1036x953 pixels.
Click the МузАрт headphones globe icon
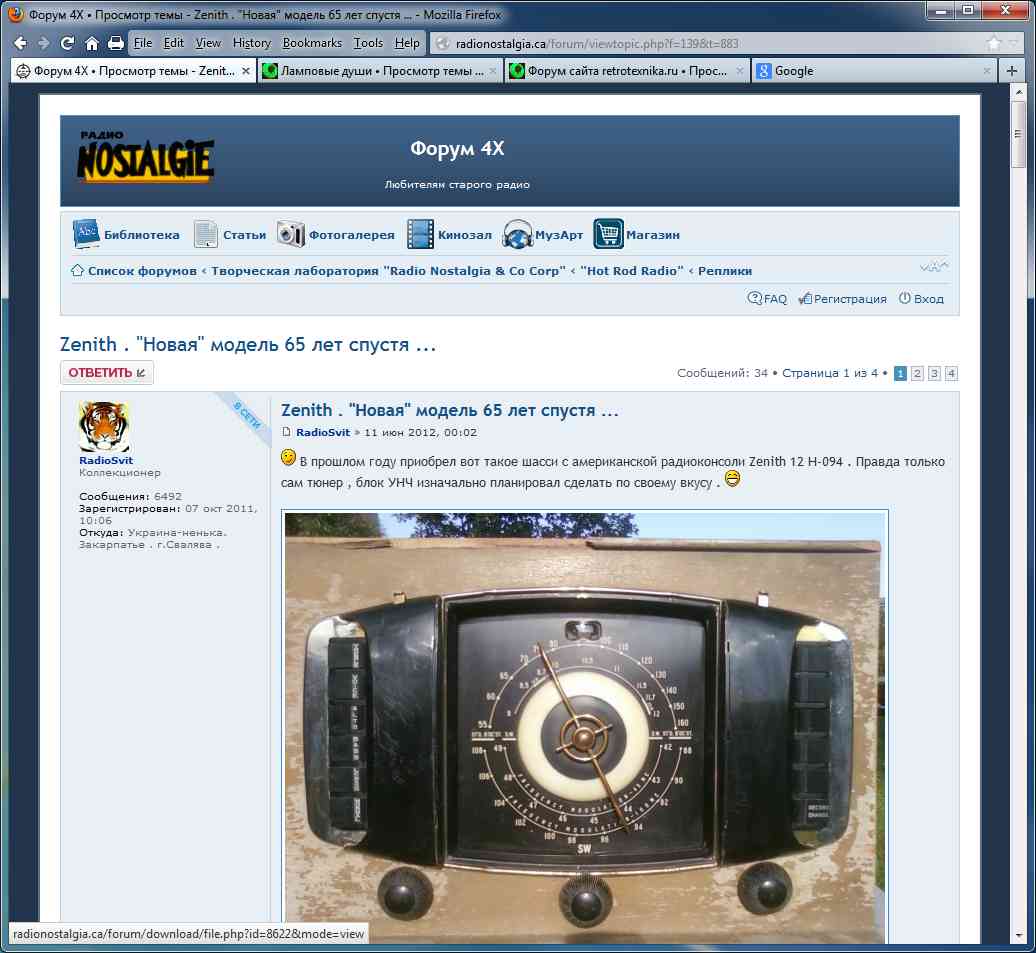[x=517, y=234]
